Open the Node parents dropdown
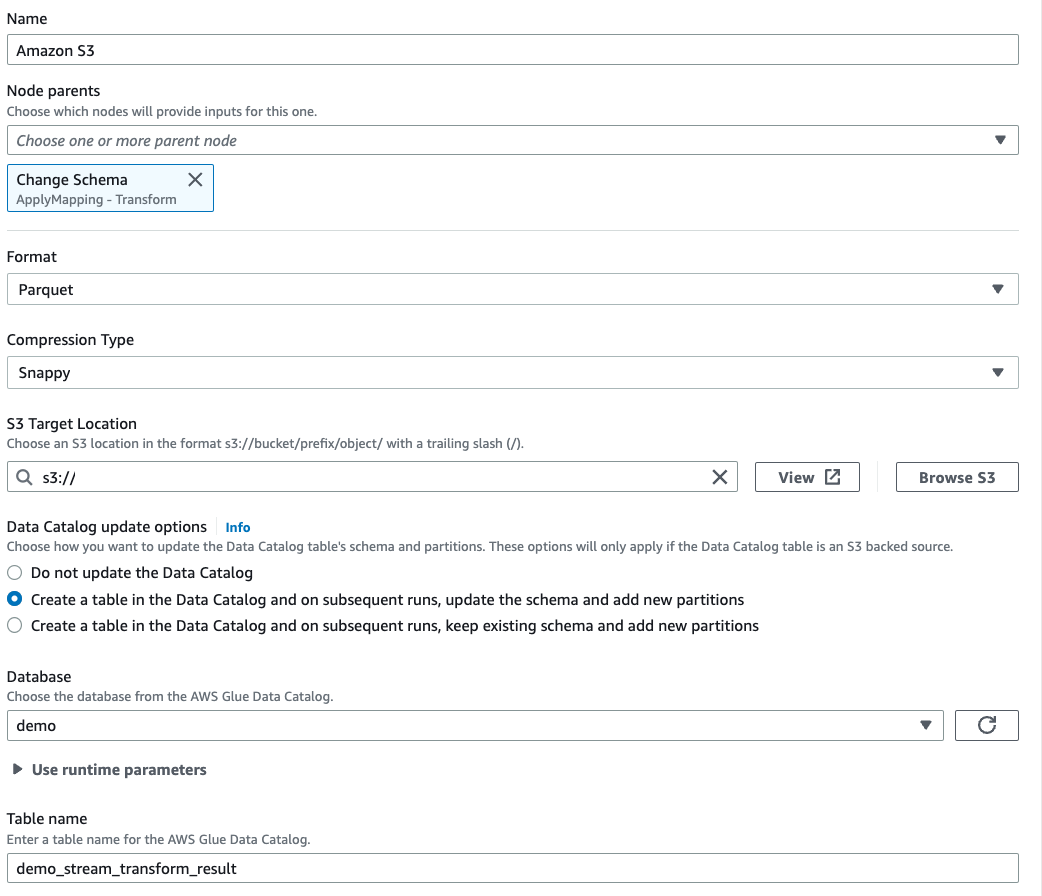 click(x=512, y=140)
